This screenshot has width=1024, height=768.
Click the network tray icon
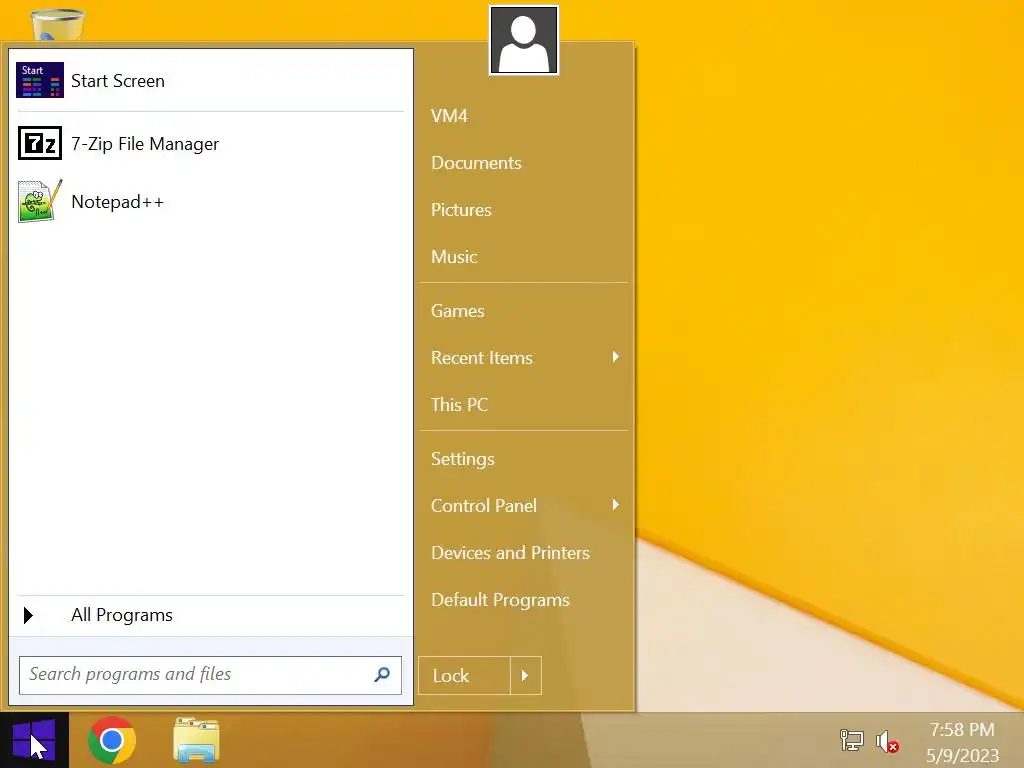coord(852,741)
